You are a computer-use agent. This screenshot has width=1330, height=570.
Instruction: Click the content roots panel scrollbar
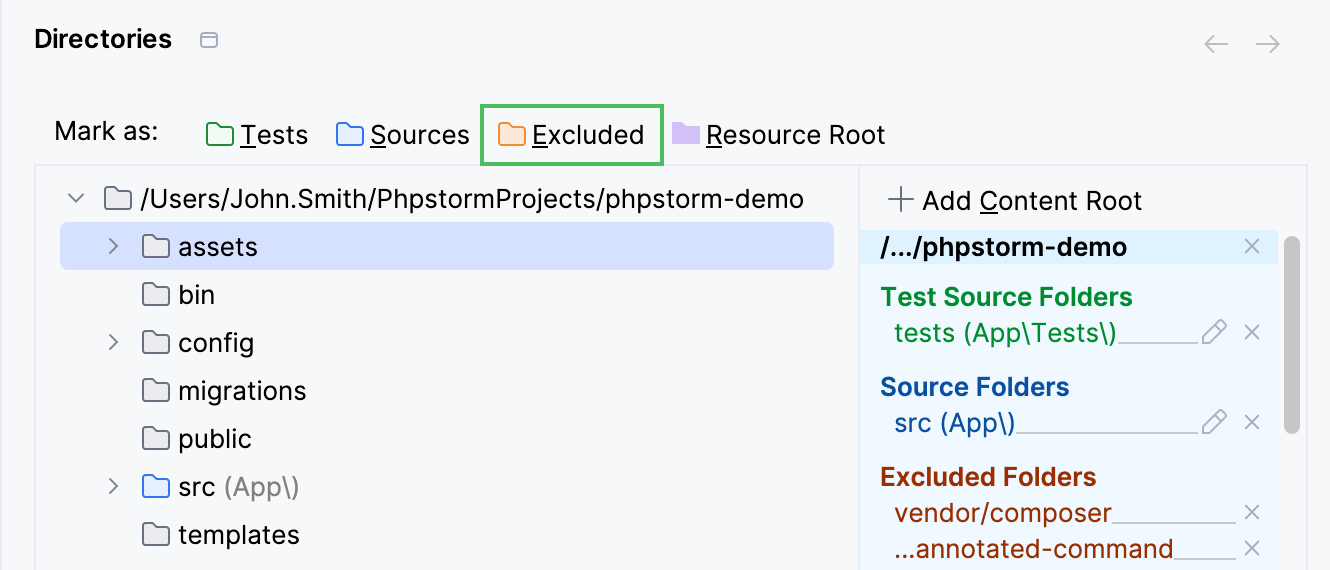[1291, 335]
